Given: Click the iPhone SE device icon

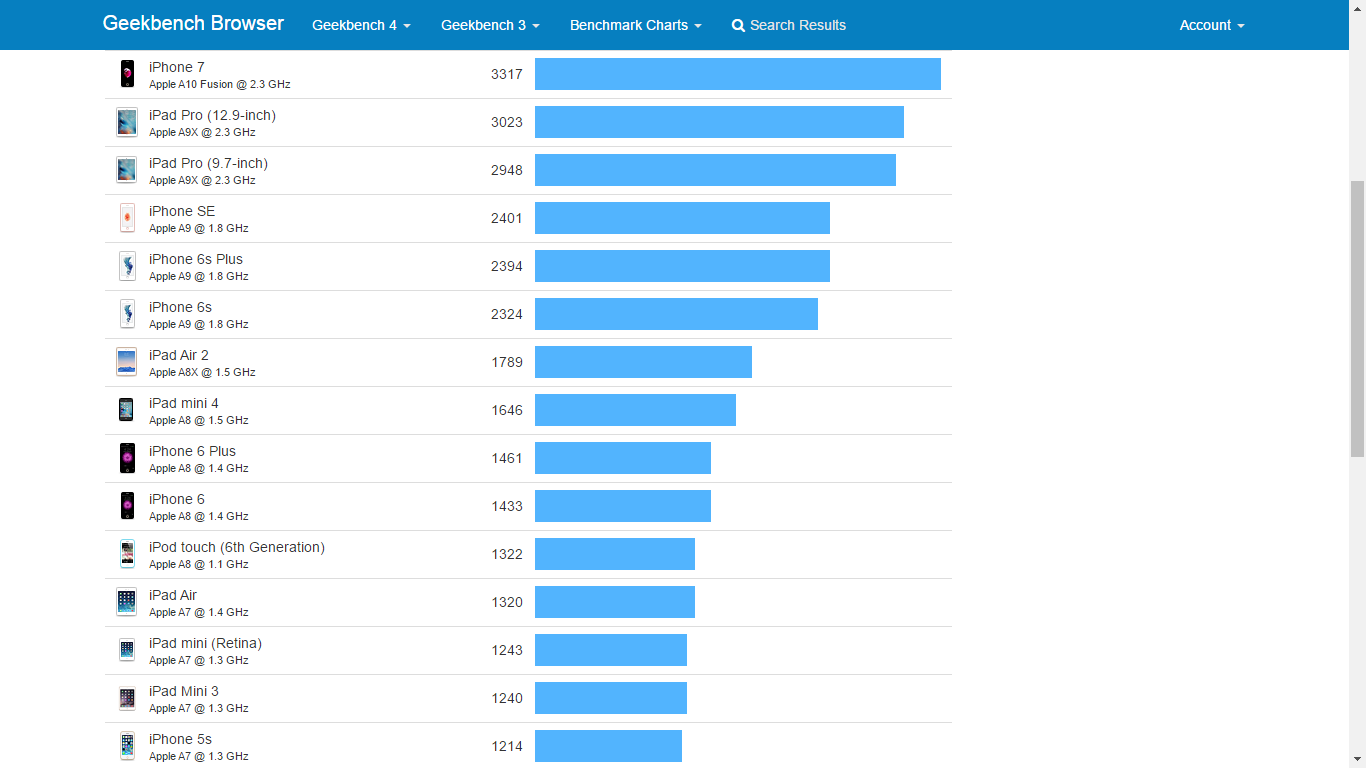Looking at the screenshot, I should pos(127,218).
